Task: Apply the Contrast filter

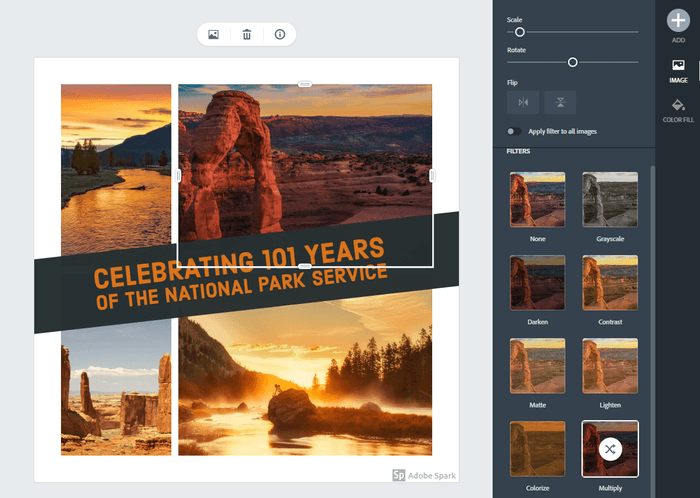Action: (x=610, y=282)
